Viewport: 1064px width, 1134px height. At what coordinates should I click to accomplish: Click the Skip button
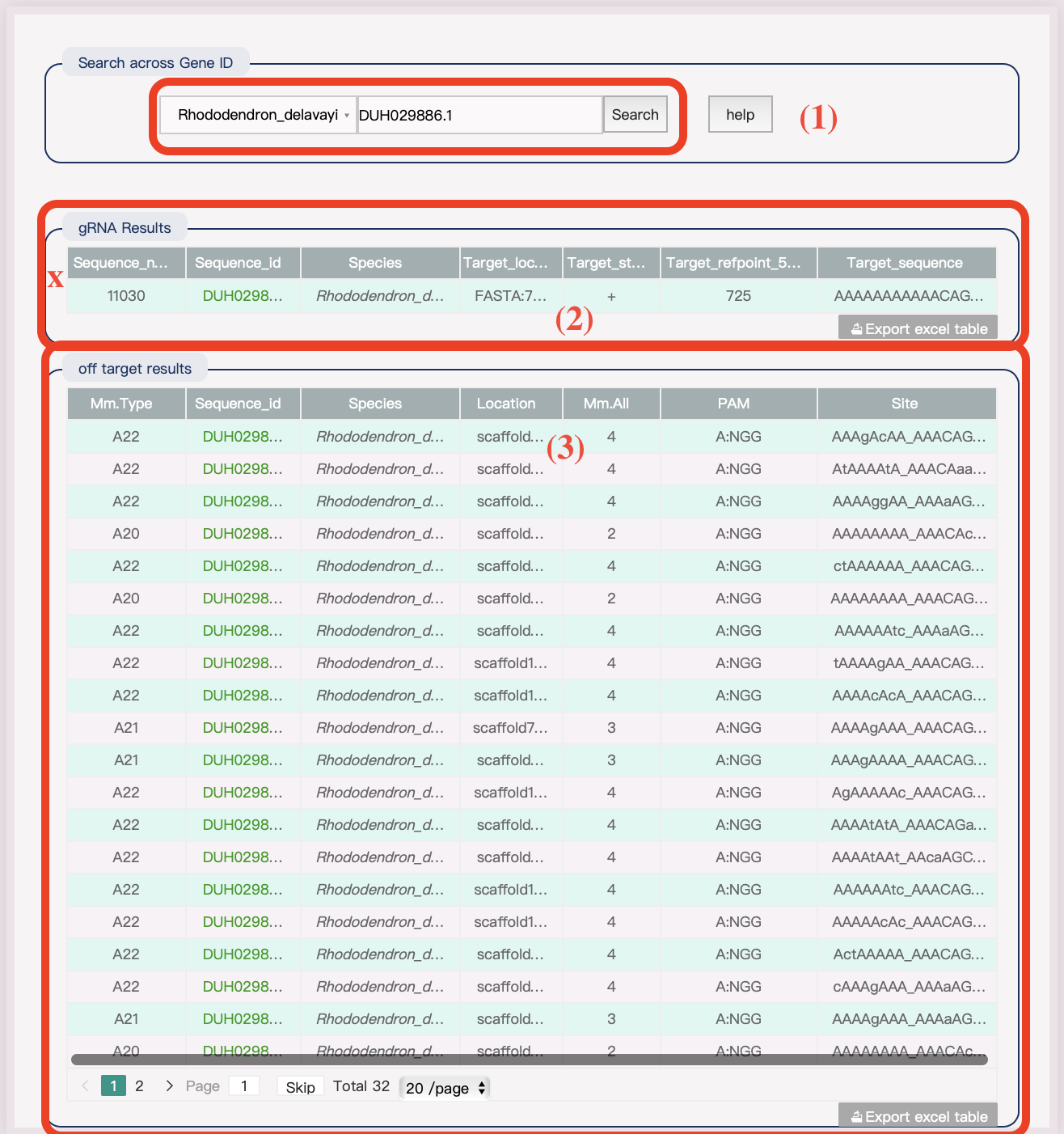pos(301,1087)
